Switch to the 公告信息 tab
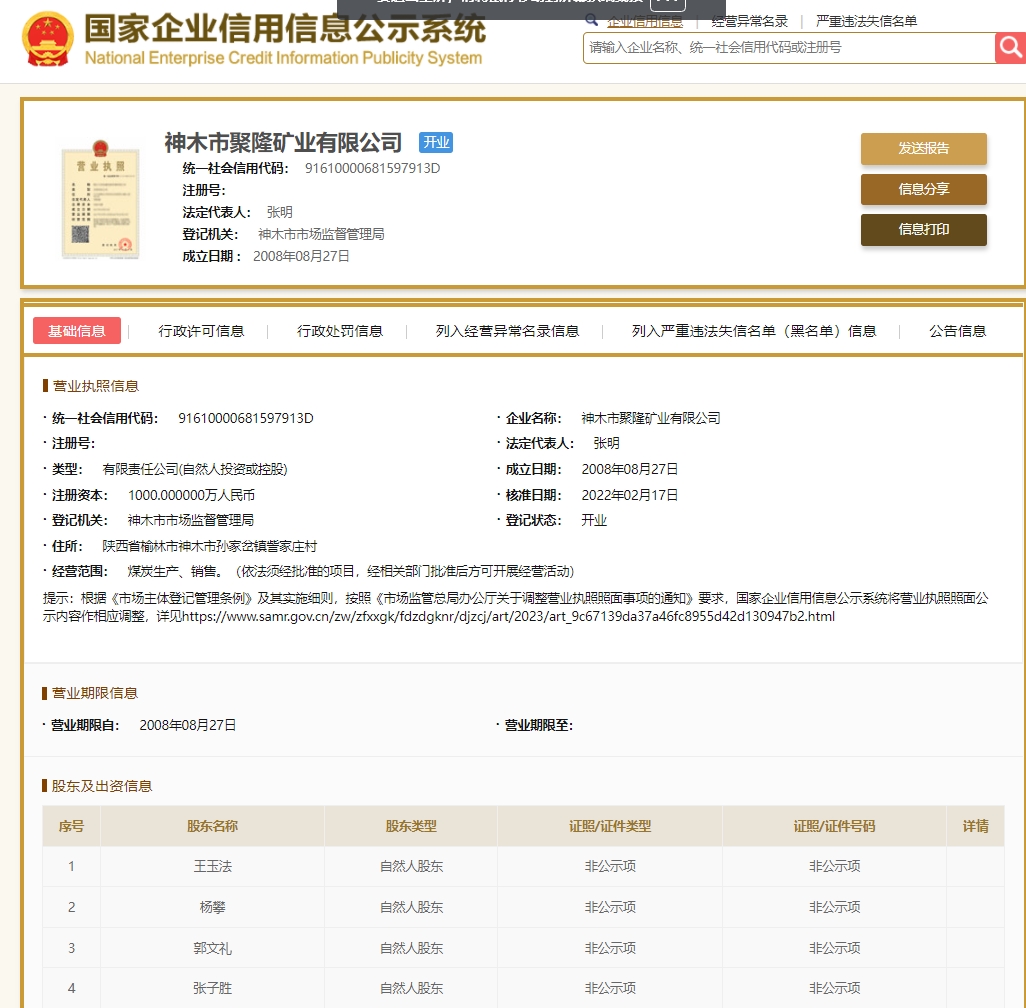1026x1008 pixels. [957, 331]
